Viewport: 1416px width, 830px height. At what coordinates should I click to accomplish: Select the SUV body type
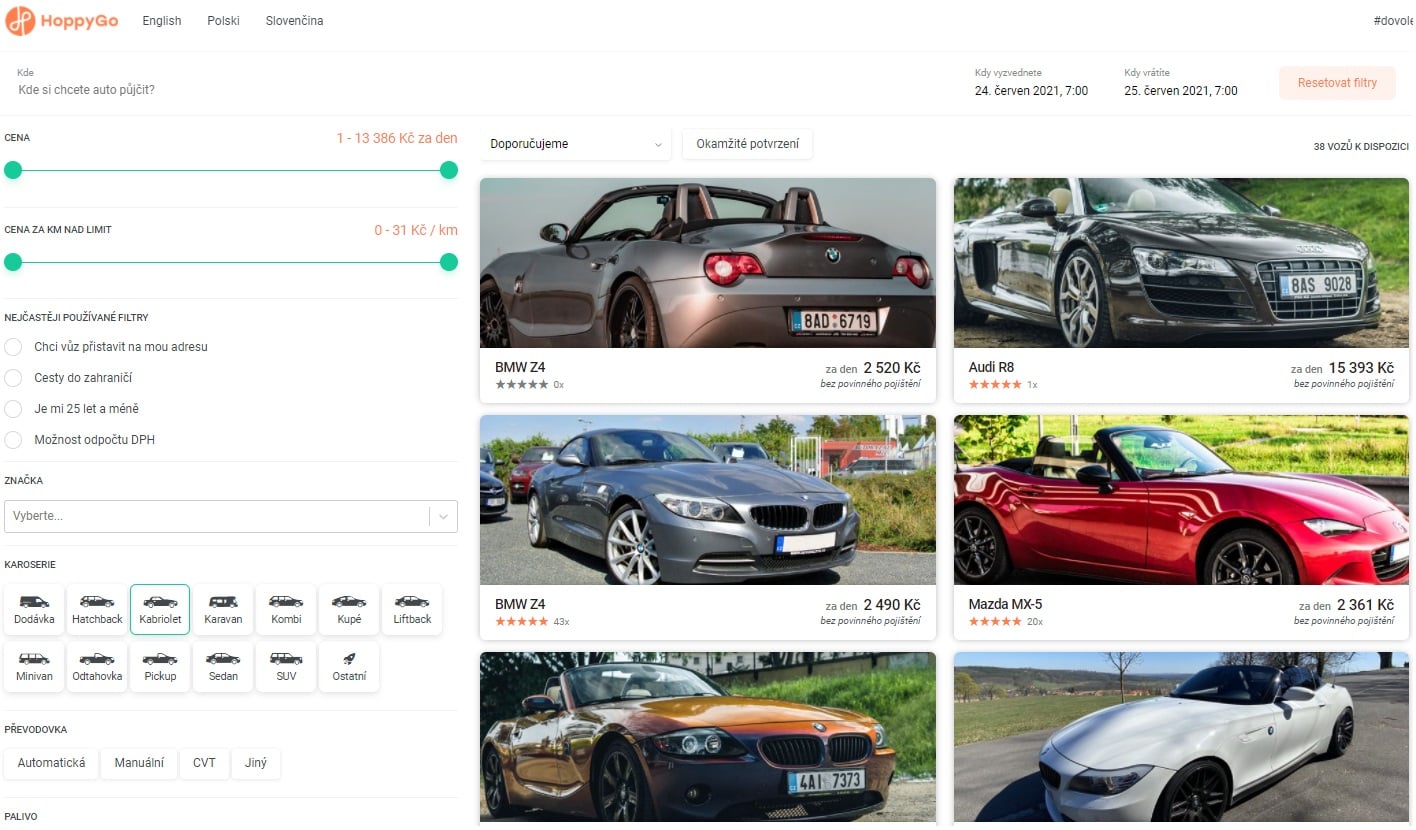[x=286, y=667]
